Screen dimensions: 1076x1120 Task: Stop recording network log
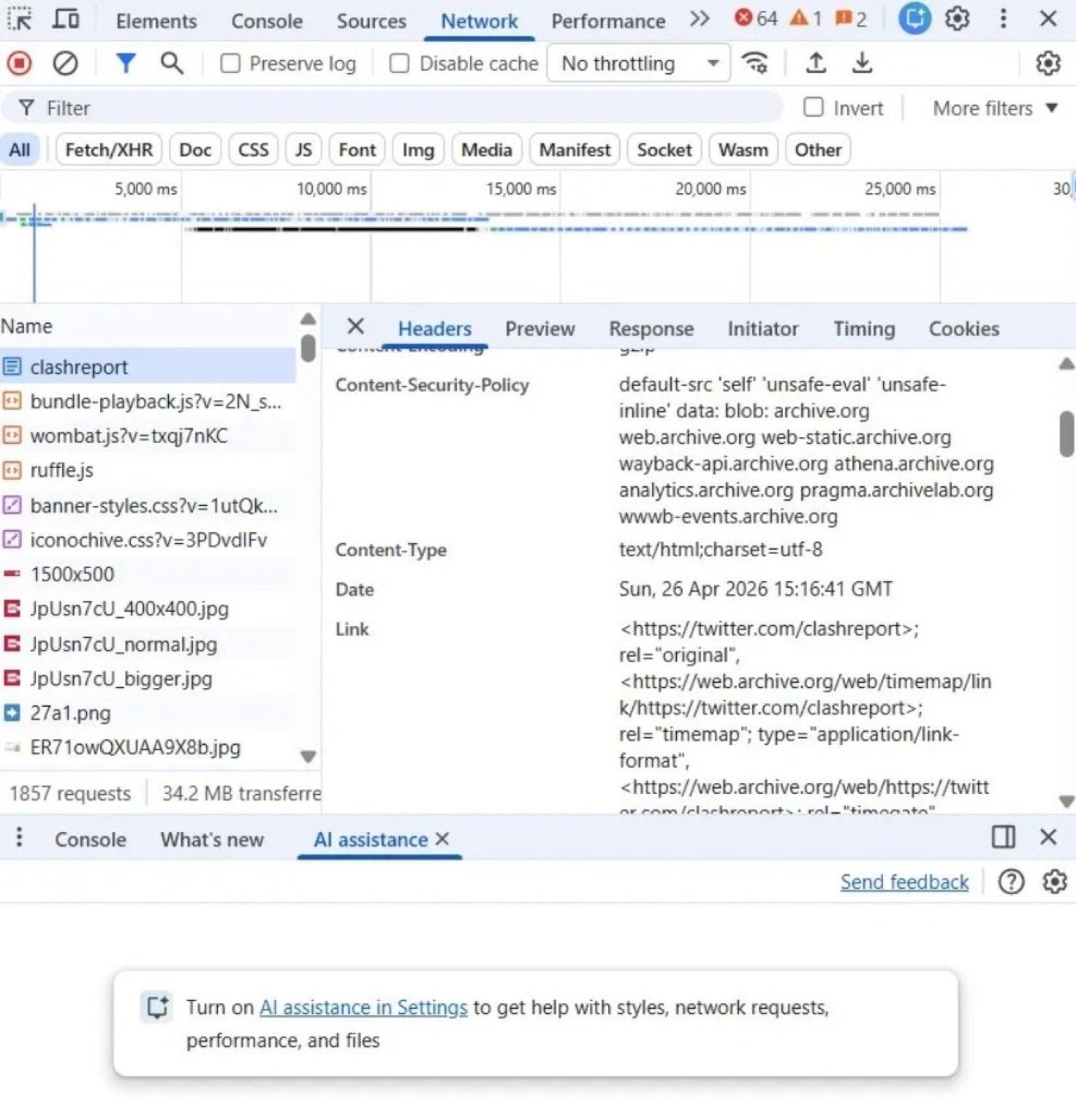point(20,64)
